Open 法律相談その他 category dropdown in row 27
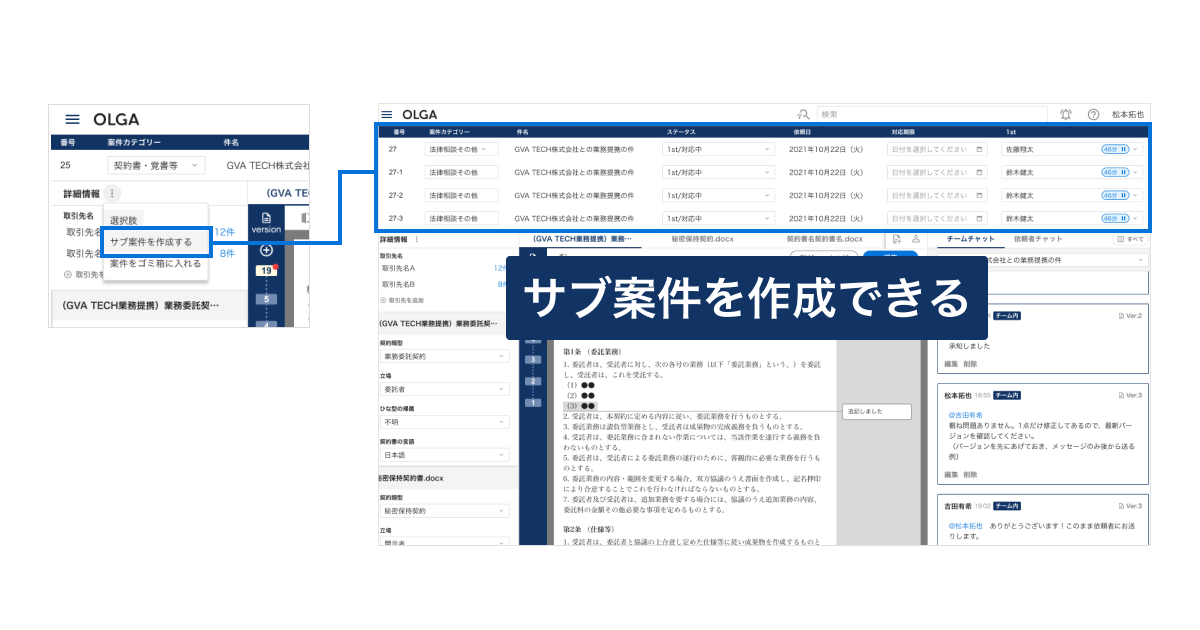 click(x=461, y=149)
